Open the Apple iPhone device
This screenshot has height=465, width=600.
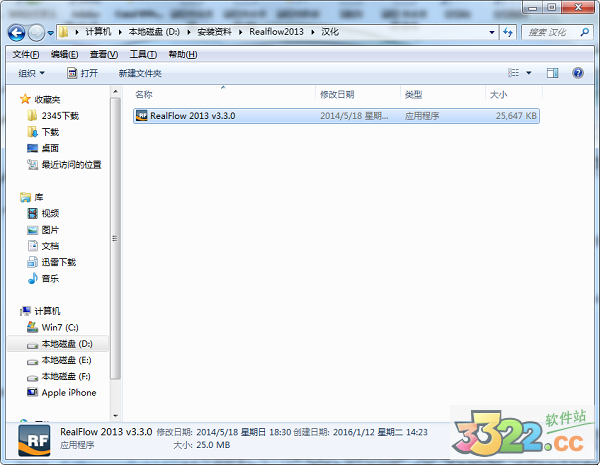[x=62, y=393]
